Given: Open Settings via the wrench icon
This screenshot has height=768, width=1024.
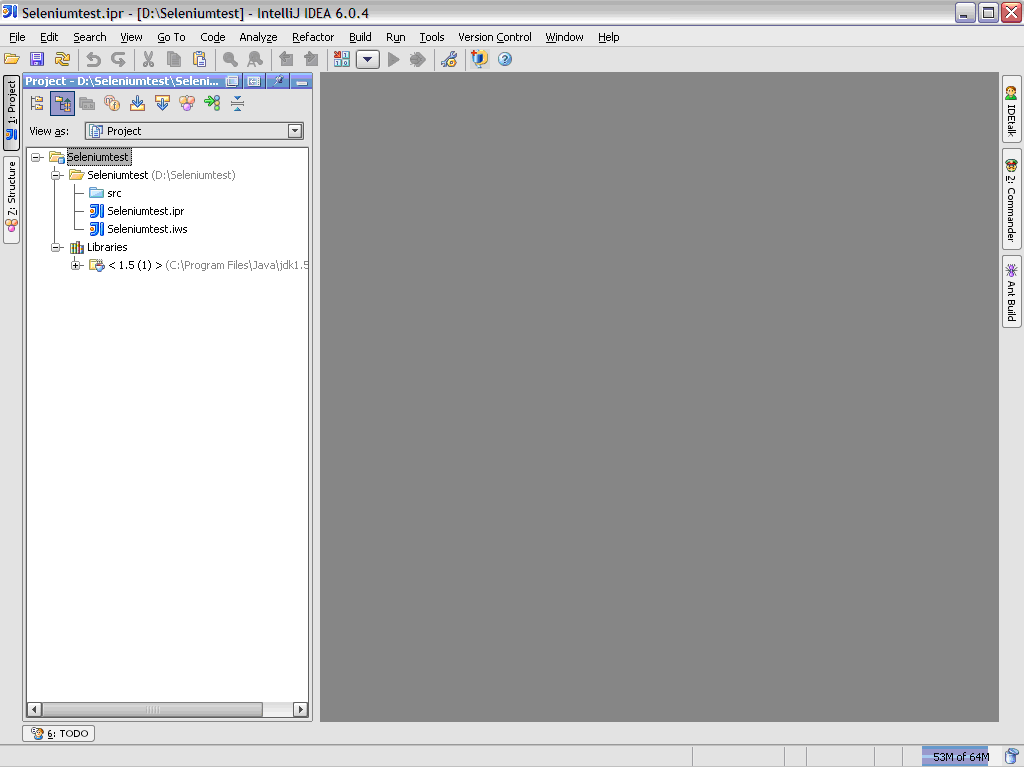Looking at the screenshot, I should coord(449,59).
